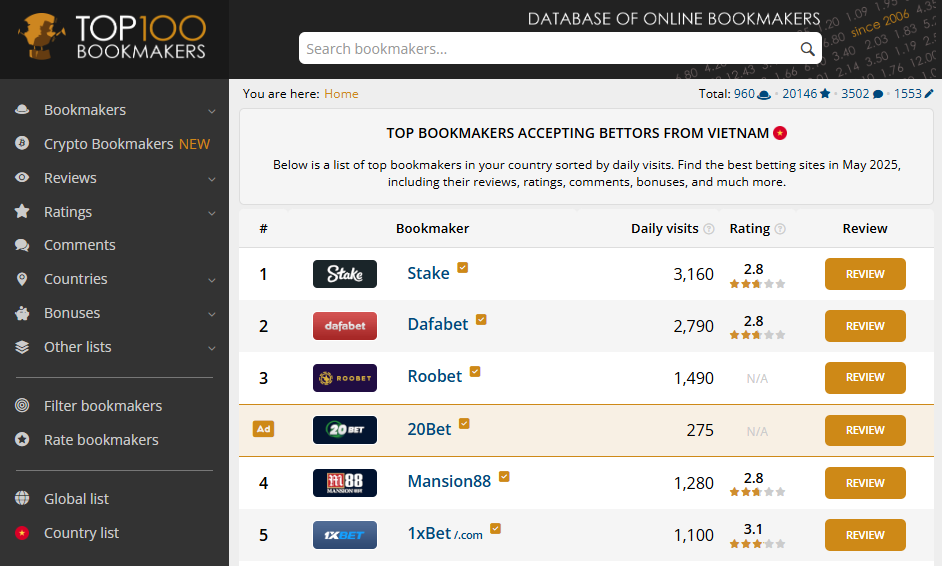Click the 1xBet logo icon
This screenshot has height=566, width=942.
[x=345, y=535]
